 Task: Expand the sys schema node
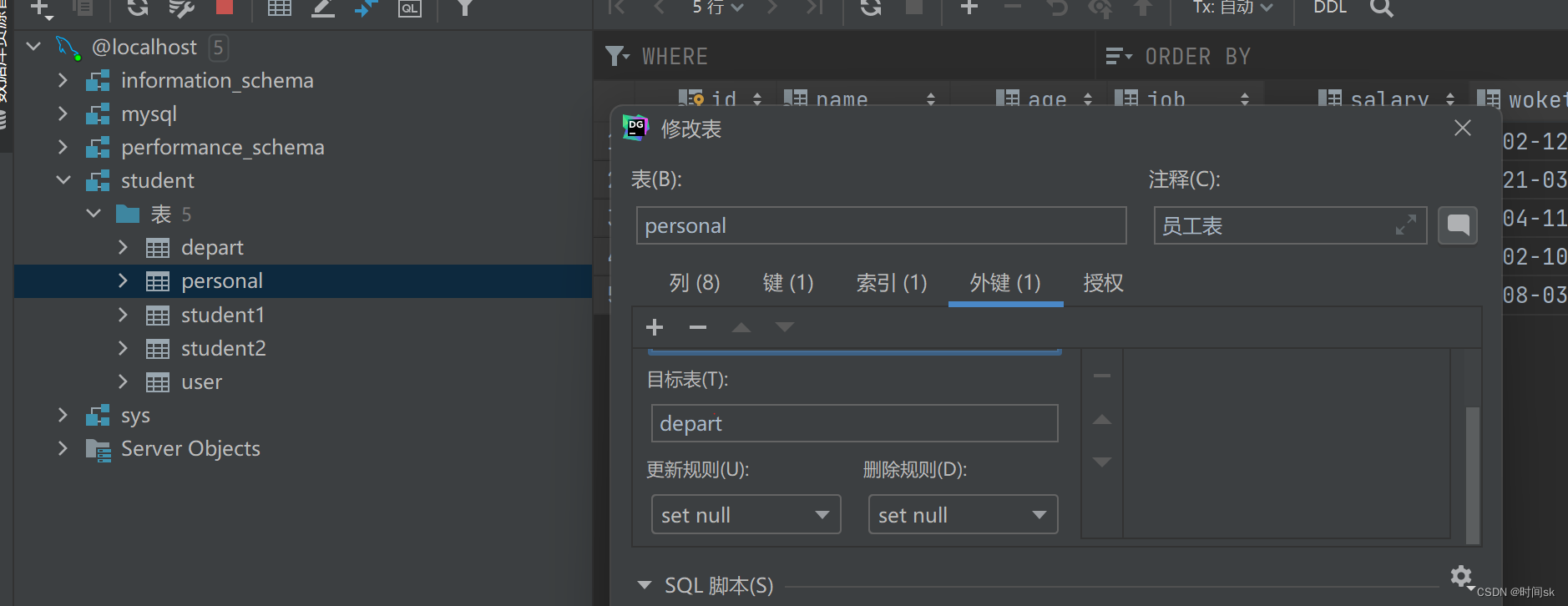coord(63,415)
